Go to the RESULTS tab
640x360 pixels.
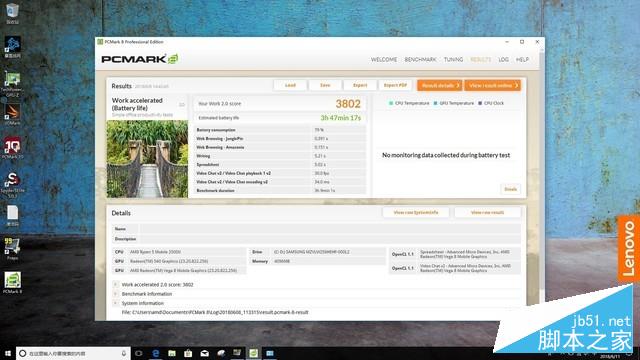[x=480, y=60]
